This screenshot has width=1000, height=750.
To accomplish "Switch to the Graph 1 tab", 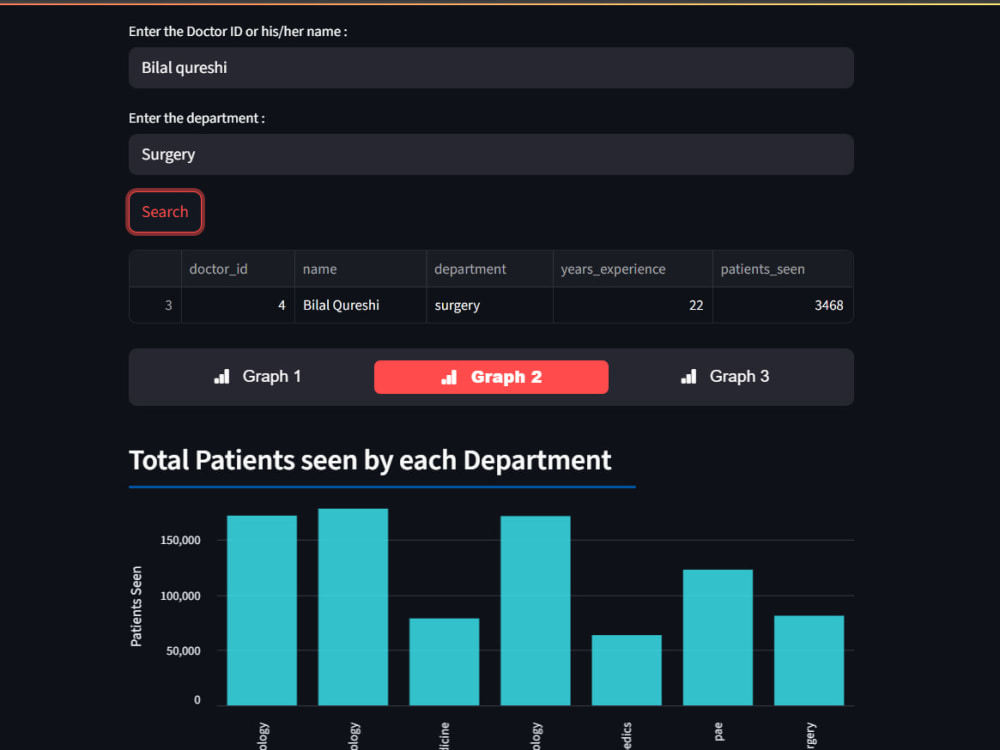I will click(257, 376).
